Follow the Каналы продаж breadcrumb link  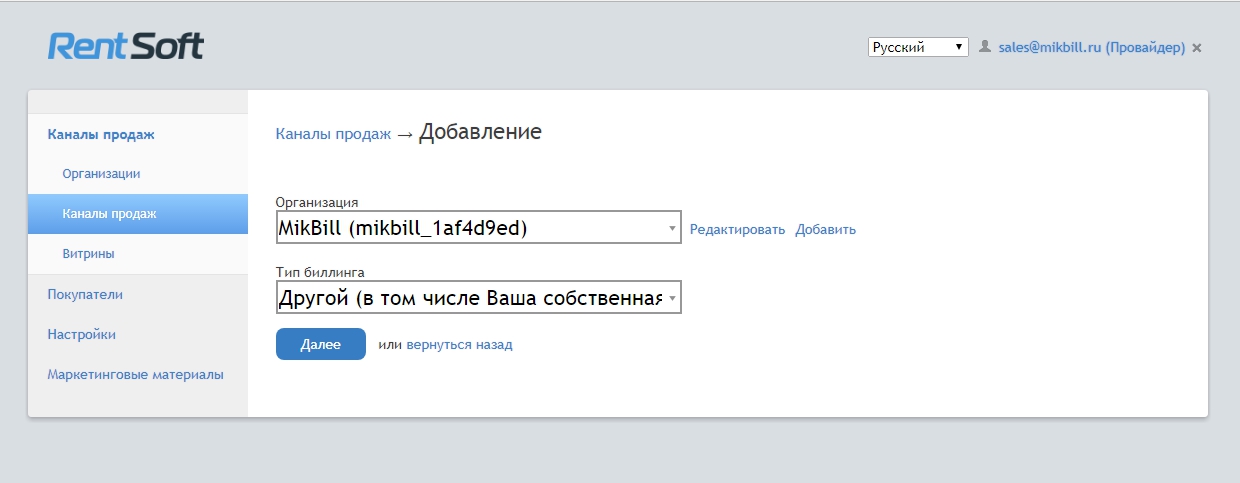point(333,134)
